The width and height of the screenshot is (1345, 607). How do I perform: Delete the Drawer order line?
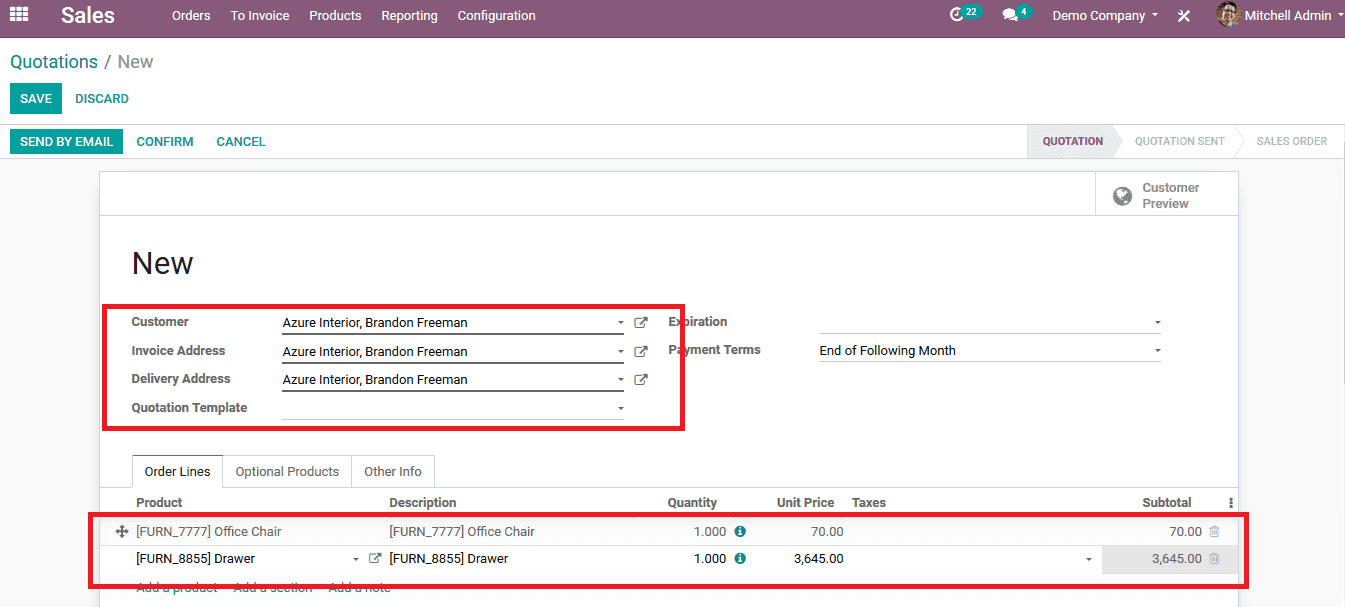pos(1214,558)
